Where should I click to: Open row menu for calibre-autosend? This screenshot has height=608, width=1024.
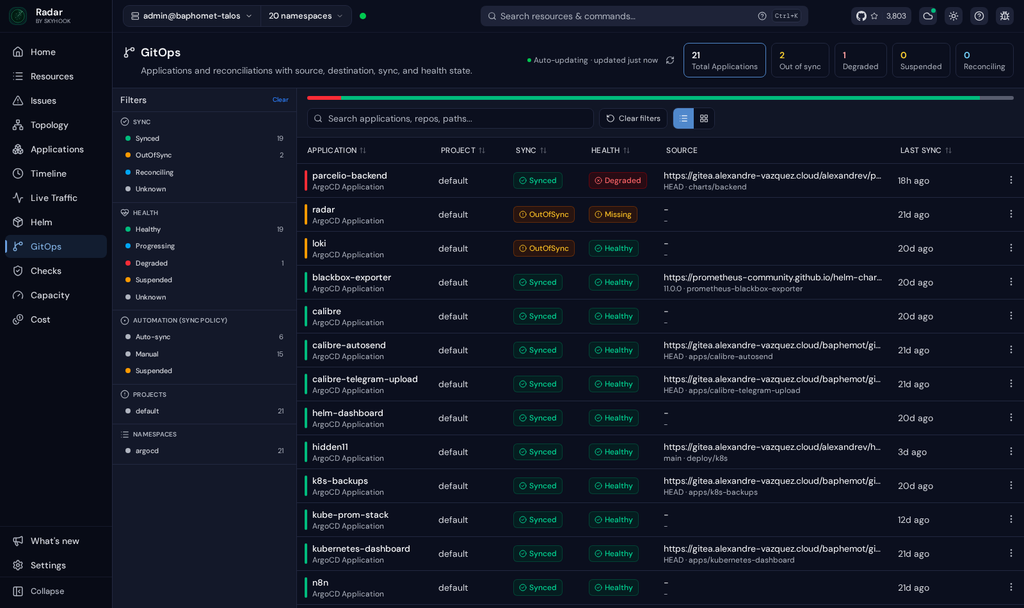tap(1011, 350)
